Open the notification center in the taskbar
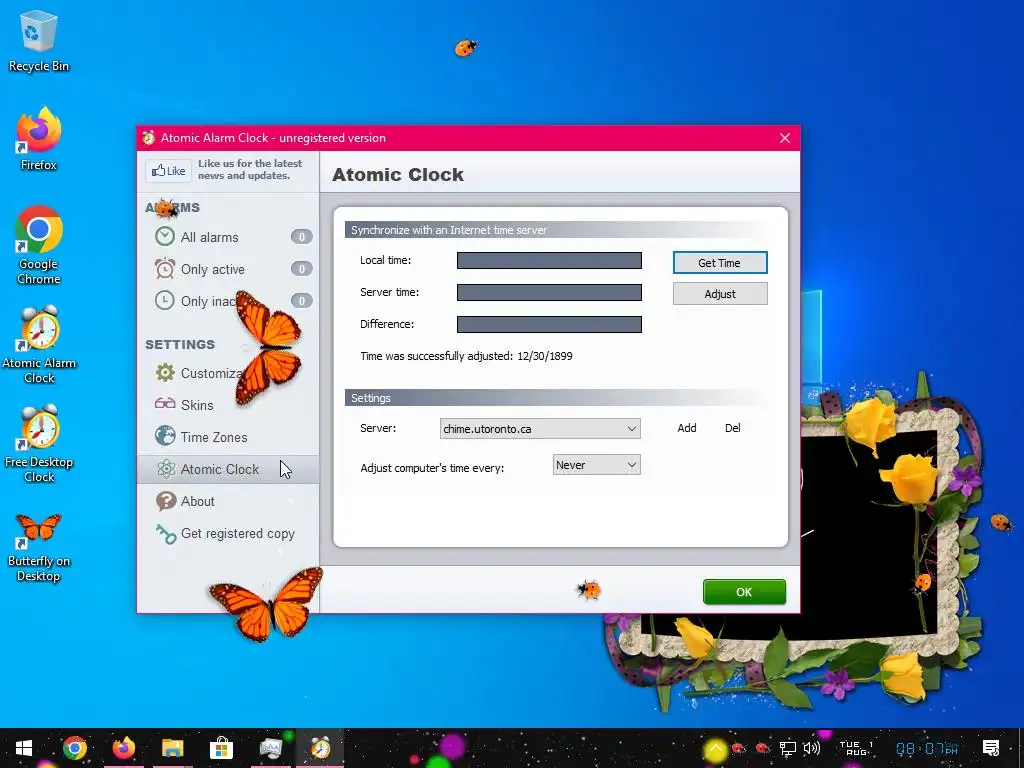1024x768 pixels. (x=991, y=748)
